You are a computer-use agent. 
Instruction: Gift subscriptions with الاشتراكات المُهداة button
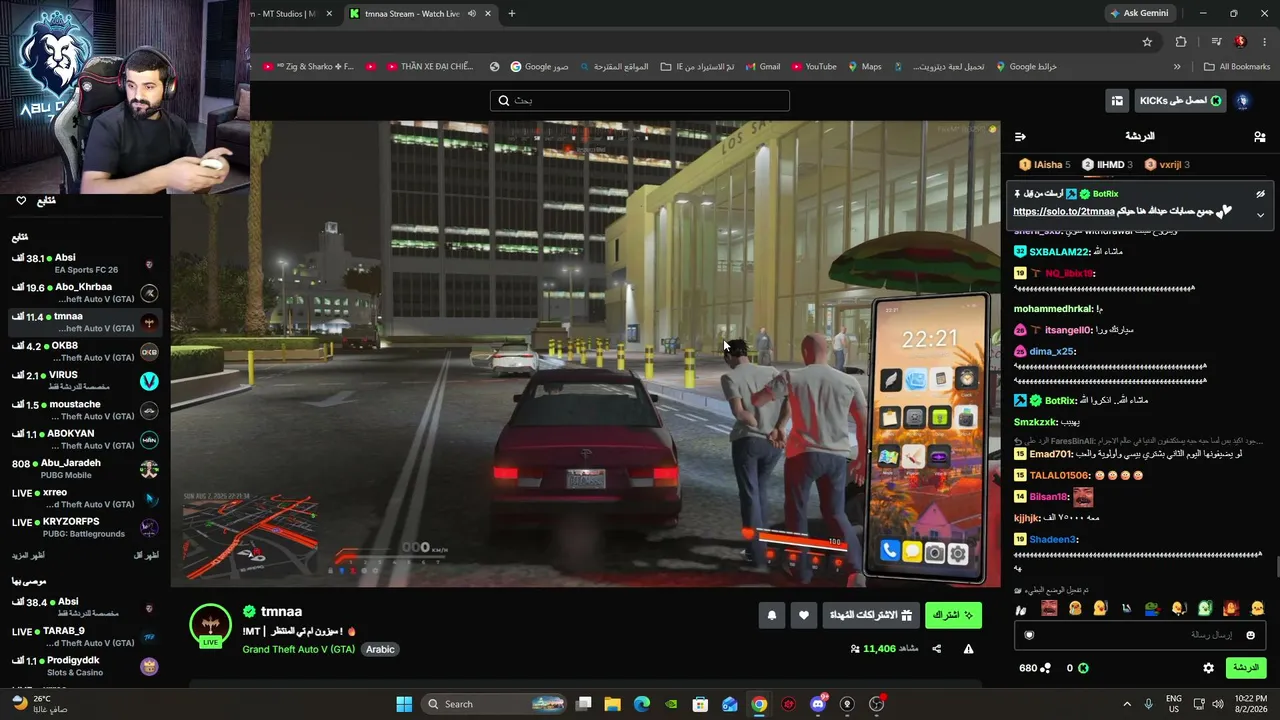[x=871, y=615]
